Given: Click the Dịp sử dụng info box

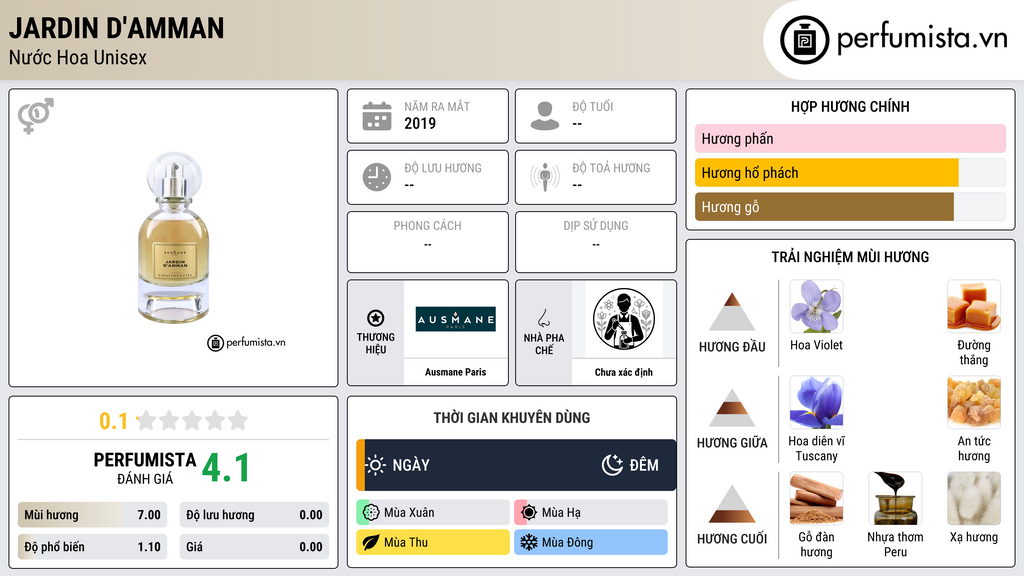Looking at the screenshot, I should click(596, 242).
